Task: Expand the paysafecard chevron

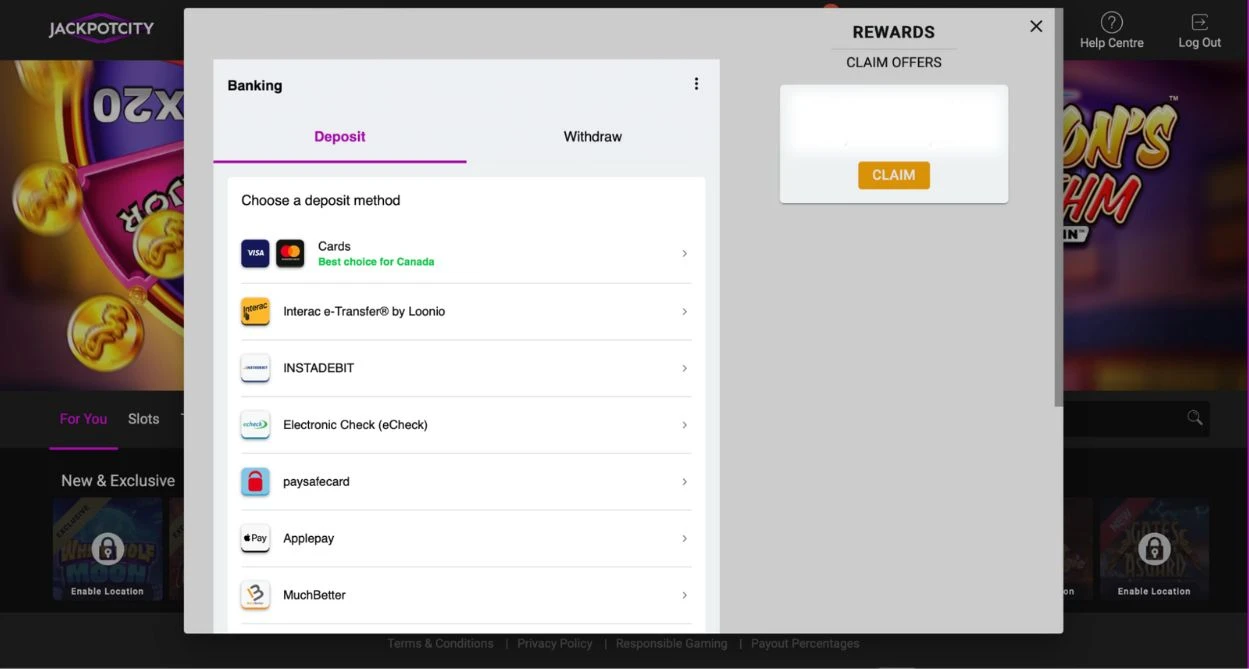Action: [x=684, y=482]
